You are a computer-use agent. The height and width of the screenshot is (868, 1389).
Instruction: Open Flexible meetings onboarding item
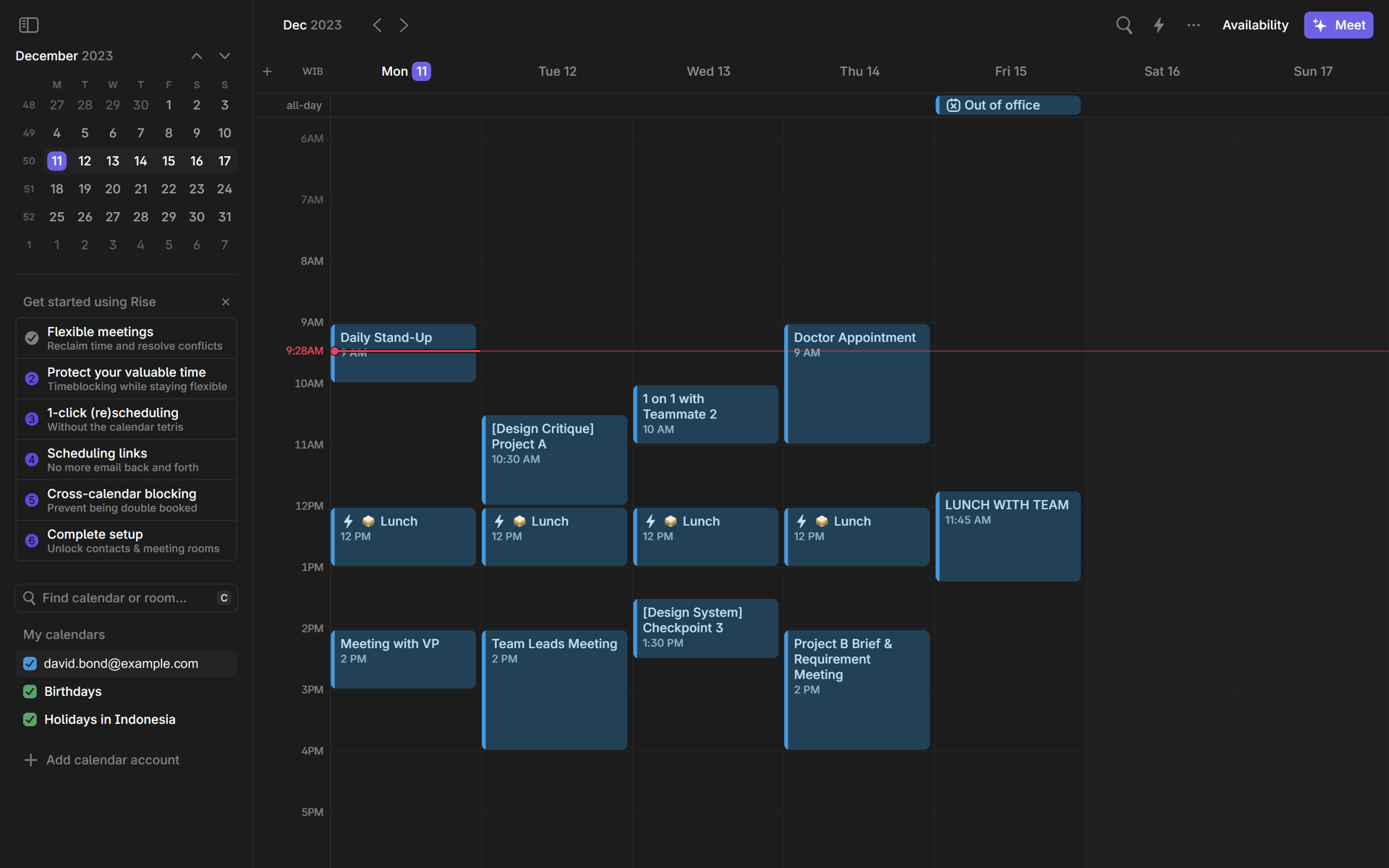click(x=127, y=338)
